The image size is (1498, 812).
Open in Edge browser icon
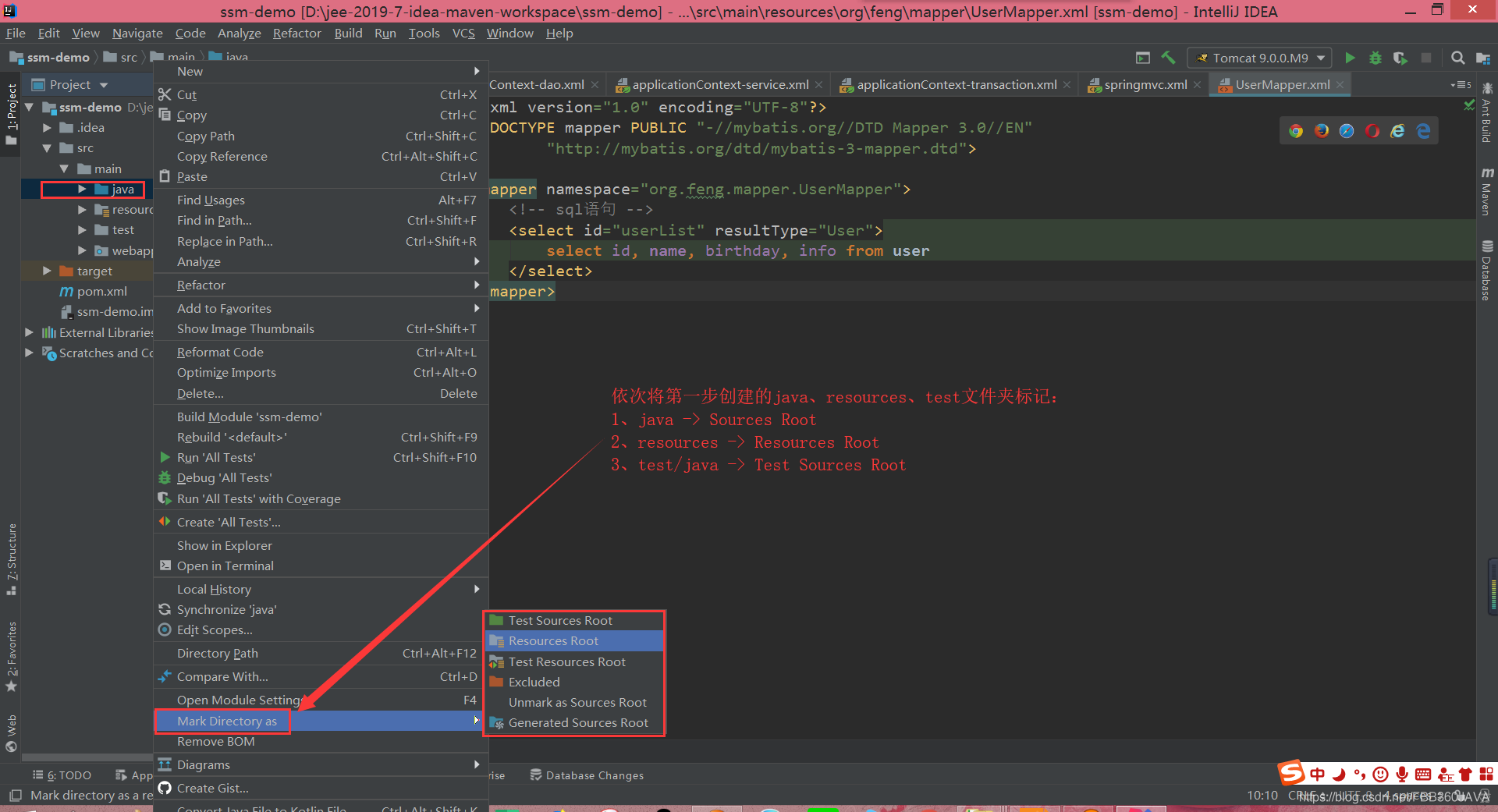1423,131
